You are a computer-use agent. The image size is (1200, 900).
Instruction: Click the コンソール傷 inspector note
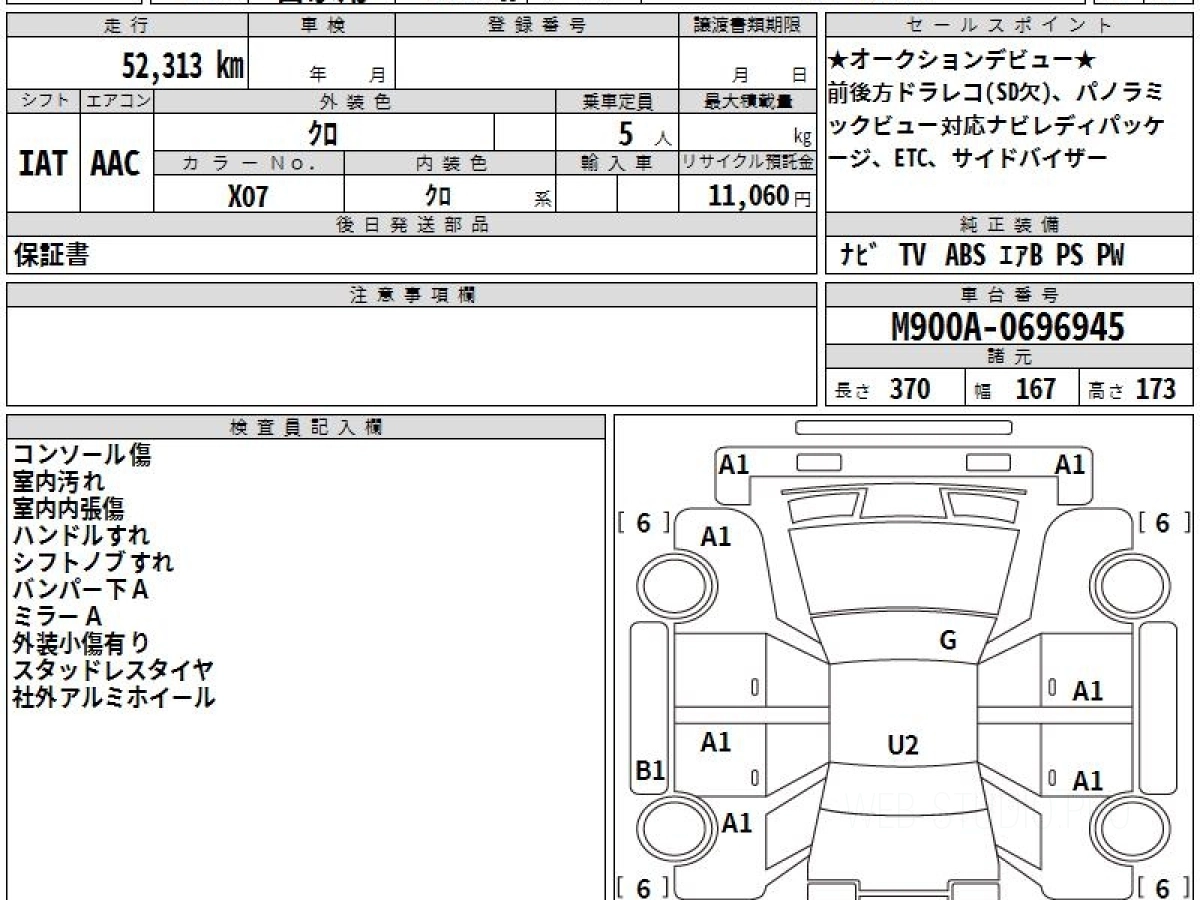(83, 455)
